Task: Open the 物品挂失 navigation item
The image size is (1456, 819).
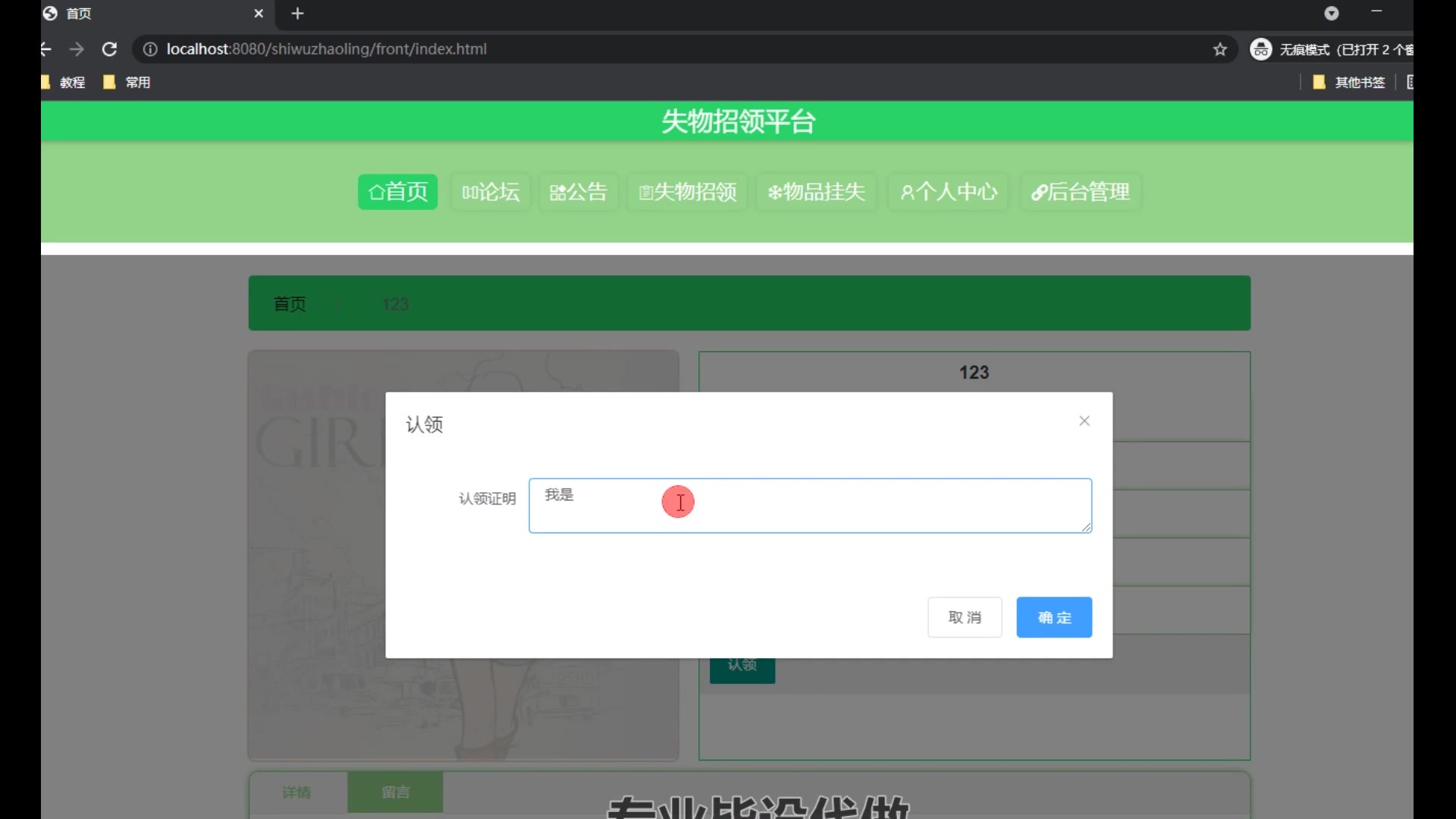Action: click(x=817, y=192)
